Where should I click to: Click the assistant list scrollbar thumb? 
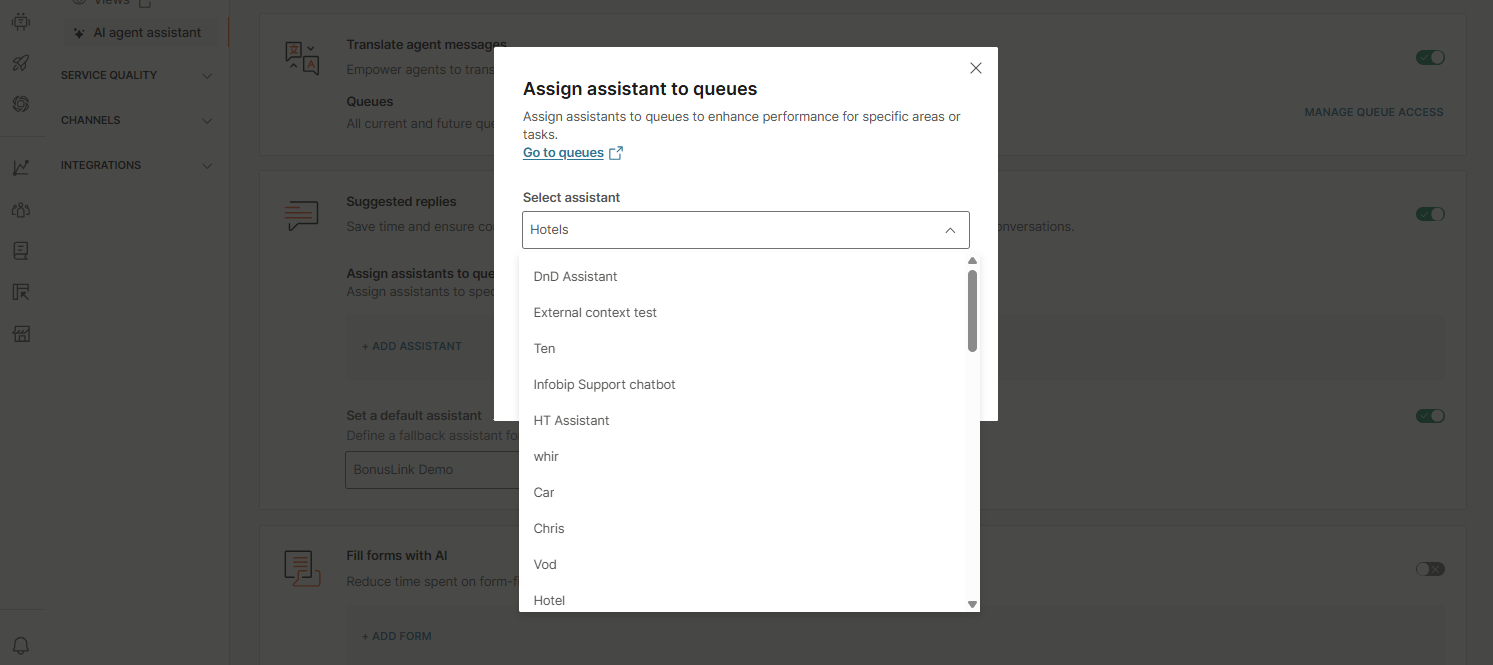coord(972,310)
